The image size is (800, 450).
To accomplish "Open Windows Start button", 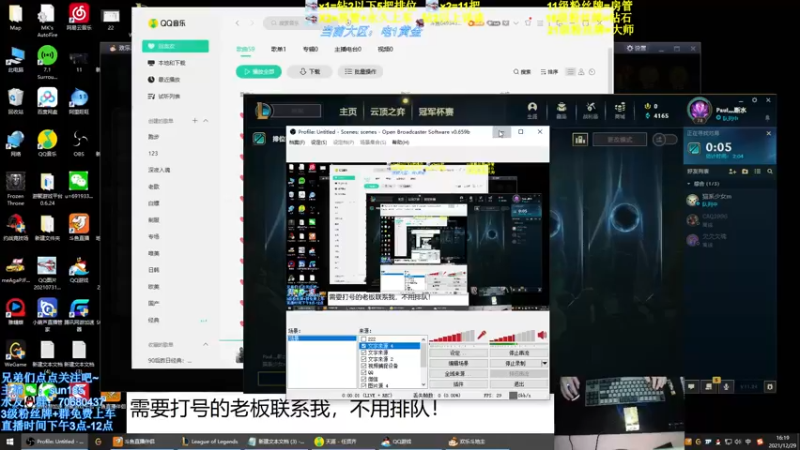I will [9, 442].
